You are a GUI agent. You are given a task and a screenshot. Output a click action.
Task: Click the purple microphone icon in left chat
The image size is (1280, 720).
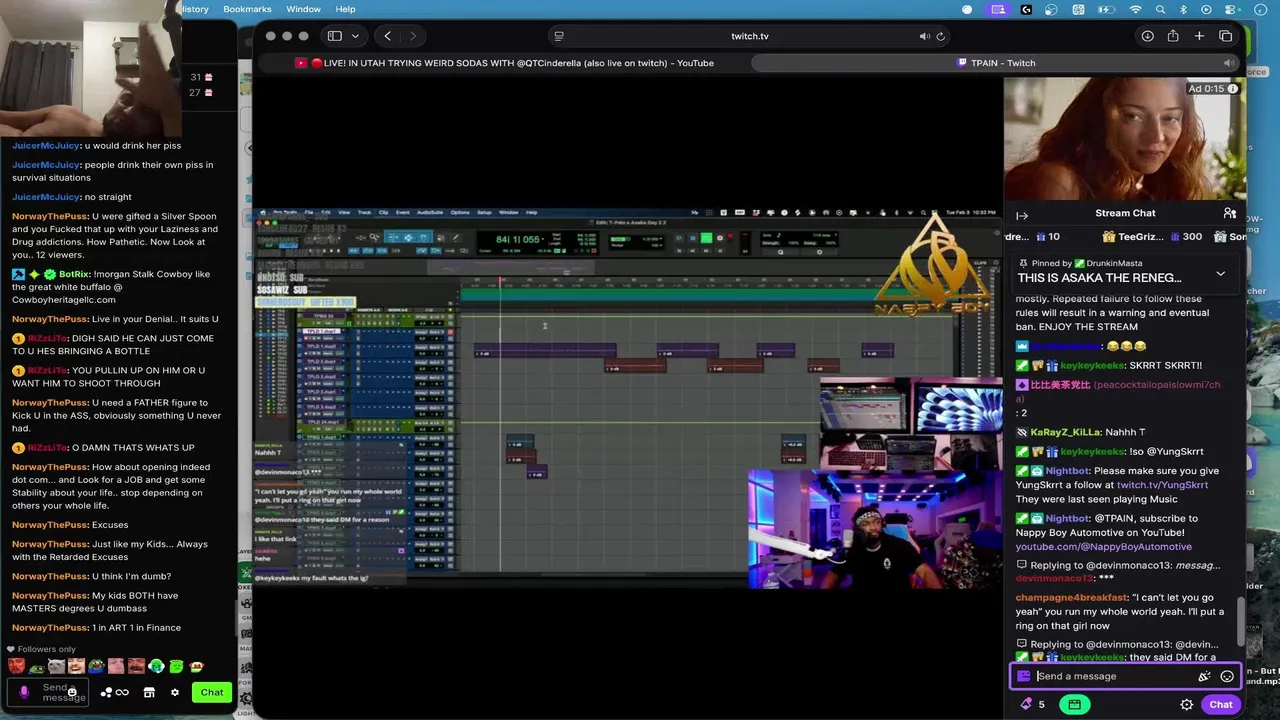[x=24, y=692]
